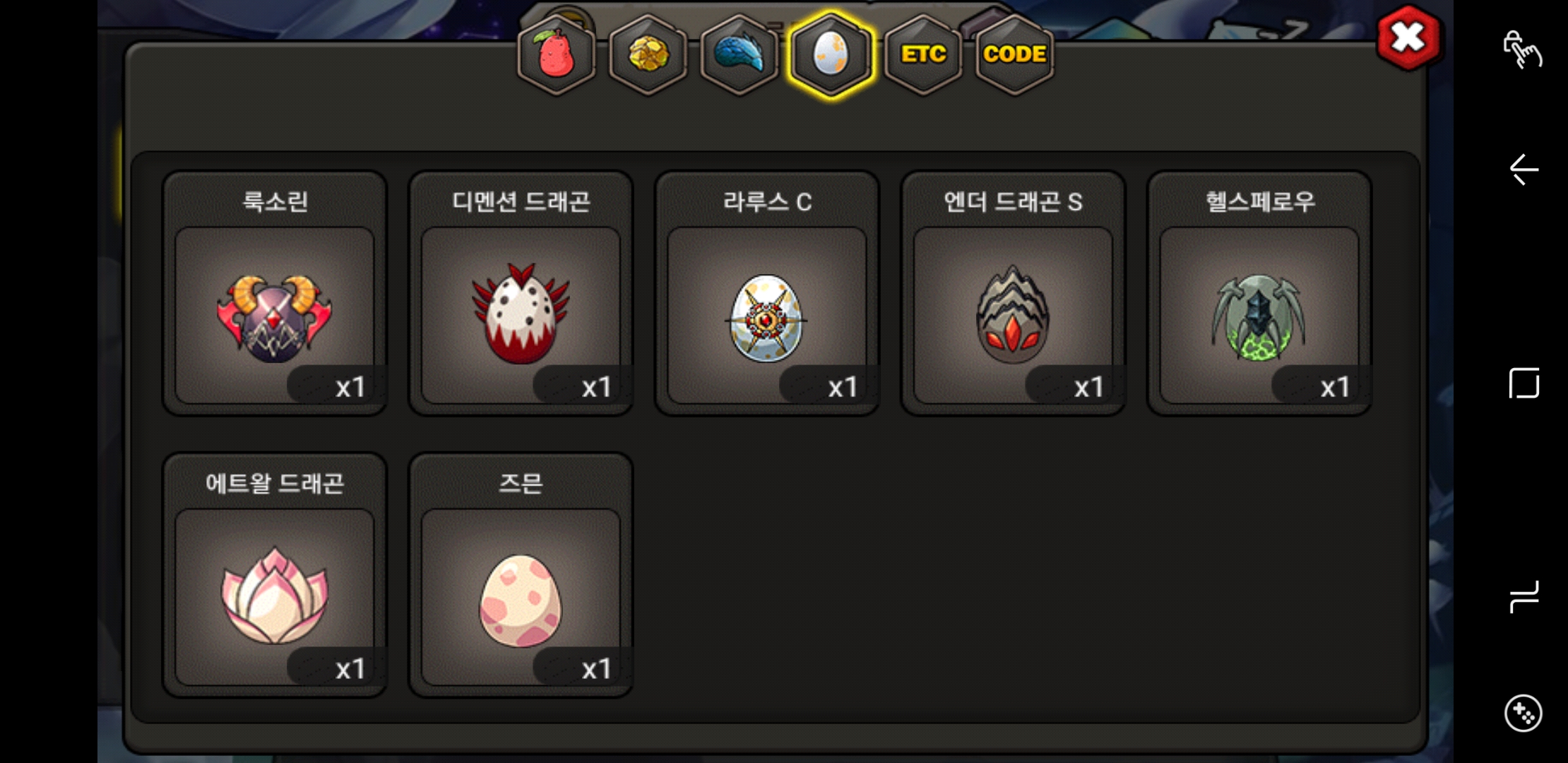Switch to the ETC tab
Image resolution: width=1568 pixels, height=763 pixels.
[x=923, y=55]
